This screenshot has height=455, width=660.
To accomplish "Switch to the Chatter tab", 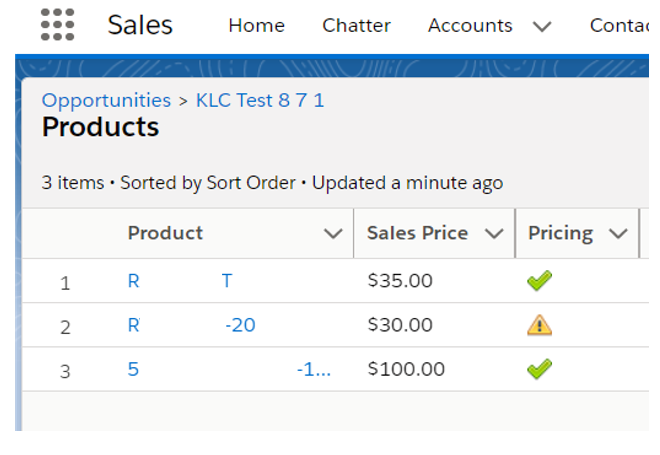I will (356, 25).
